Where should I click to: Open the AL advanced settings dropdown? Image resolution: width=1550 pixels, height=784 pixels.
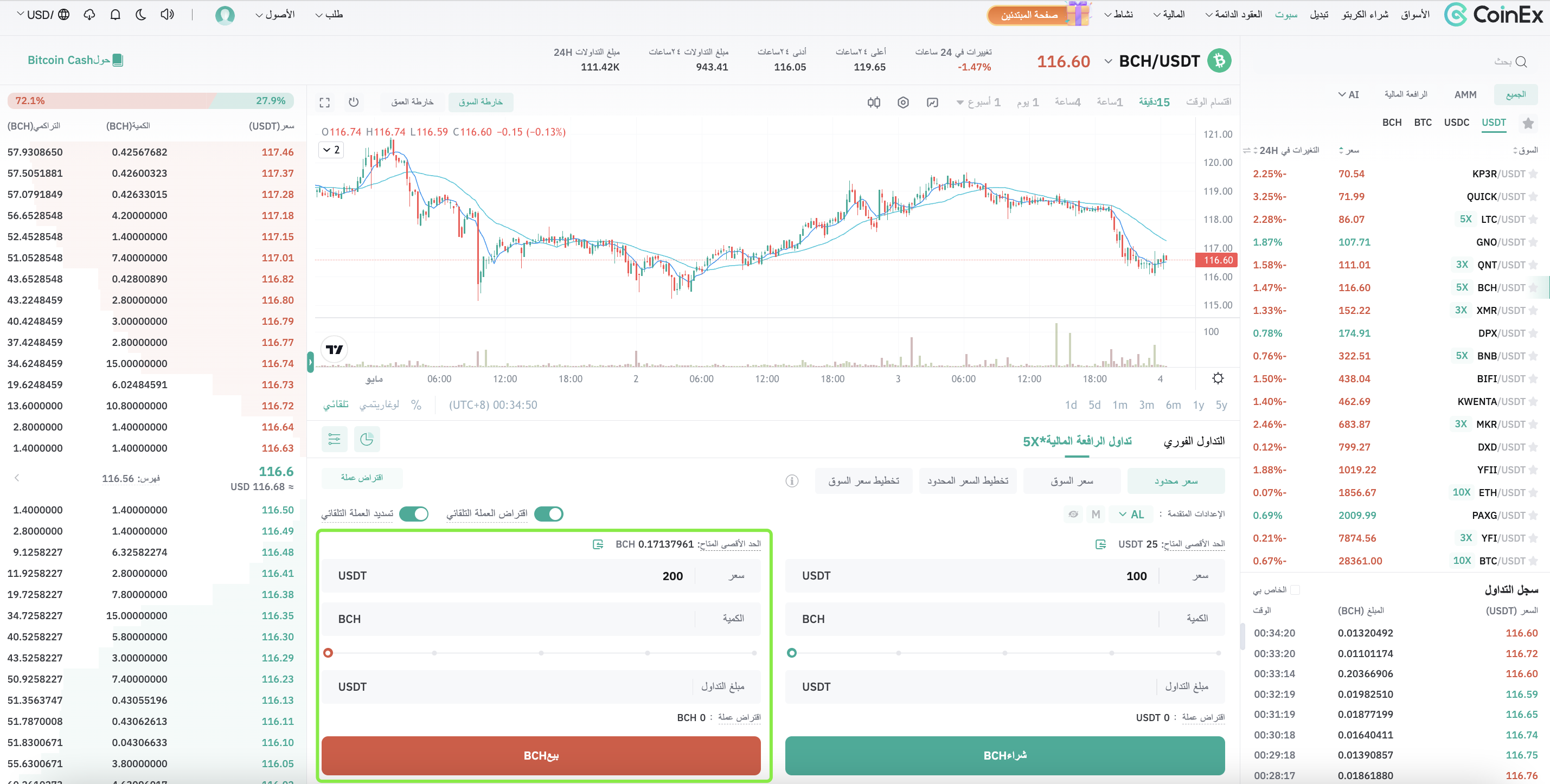1131,514
